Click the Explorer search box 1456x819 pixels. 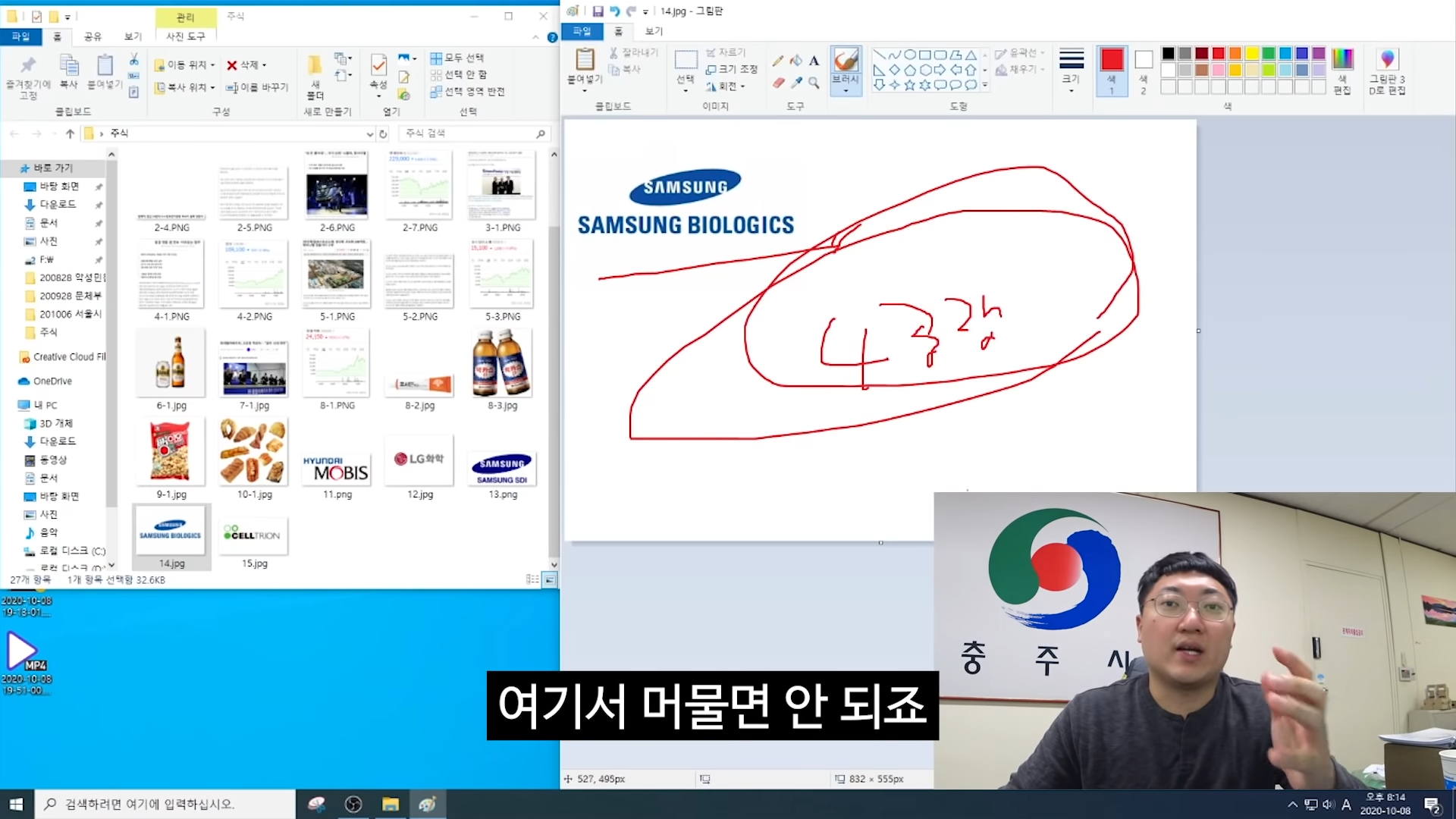click(474, 133)
